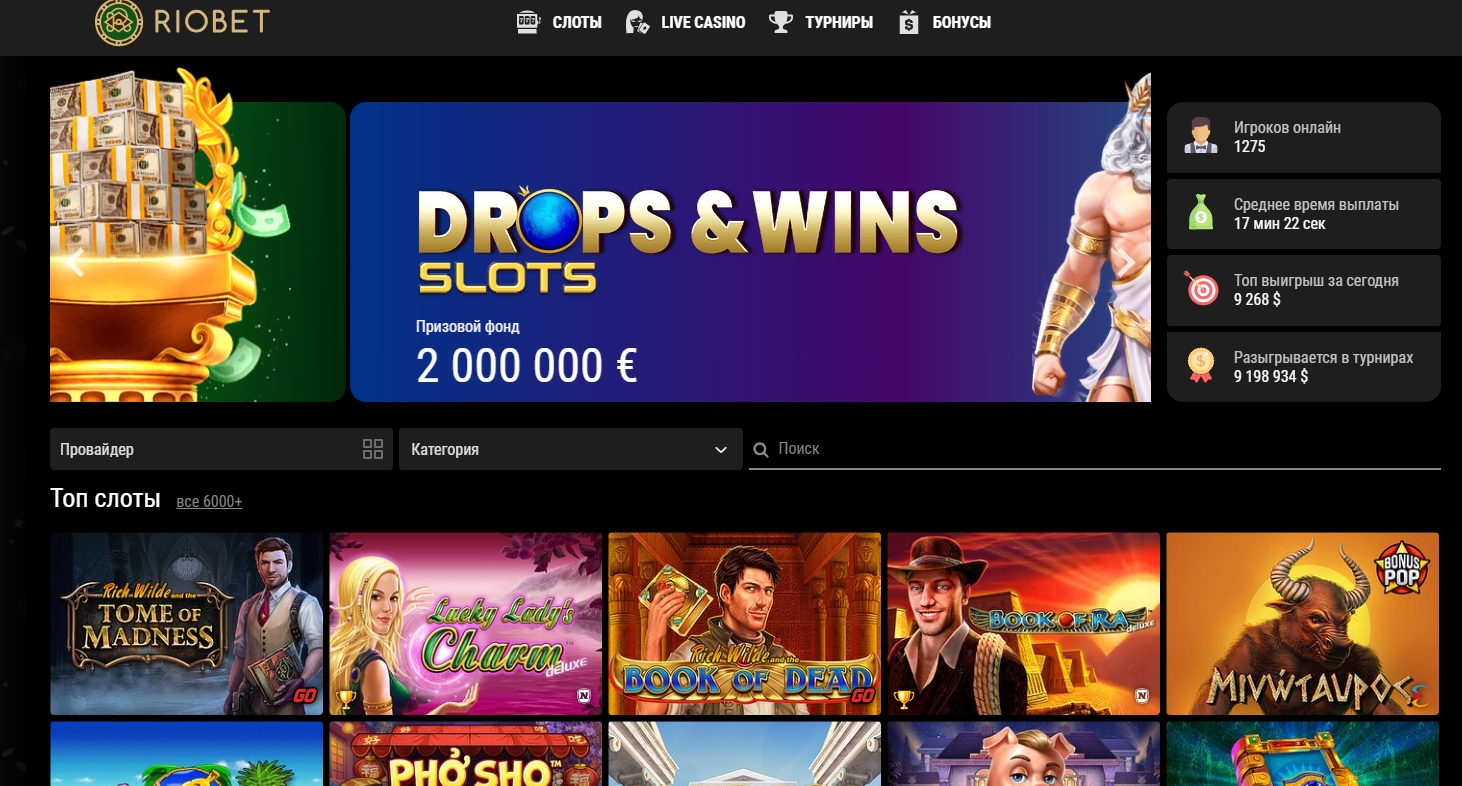Click the provider grid view icon
The height and width of the screenshot is (786, 1462).
click(373, 449)
